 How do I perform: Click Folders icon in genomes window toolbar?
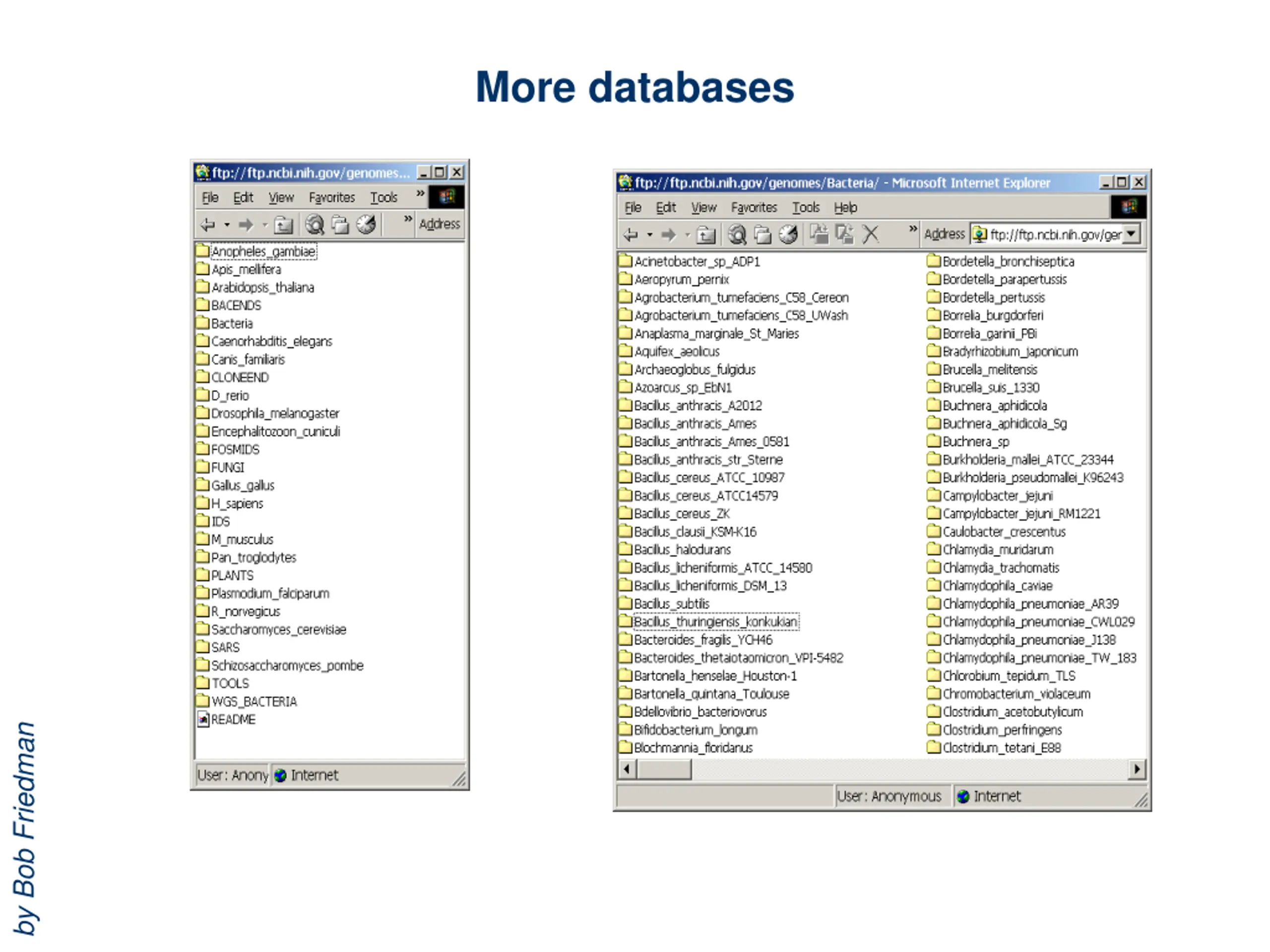340,225
